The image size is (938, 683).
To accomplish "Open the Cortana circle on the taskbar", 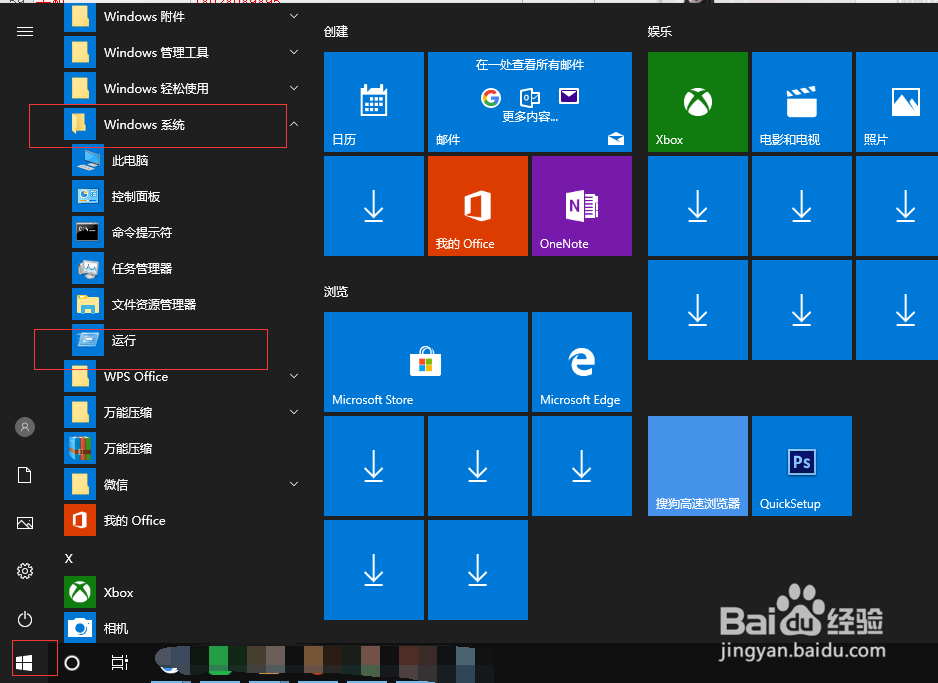I will pyautogui.click(x=72, y=663).
